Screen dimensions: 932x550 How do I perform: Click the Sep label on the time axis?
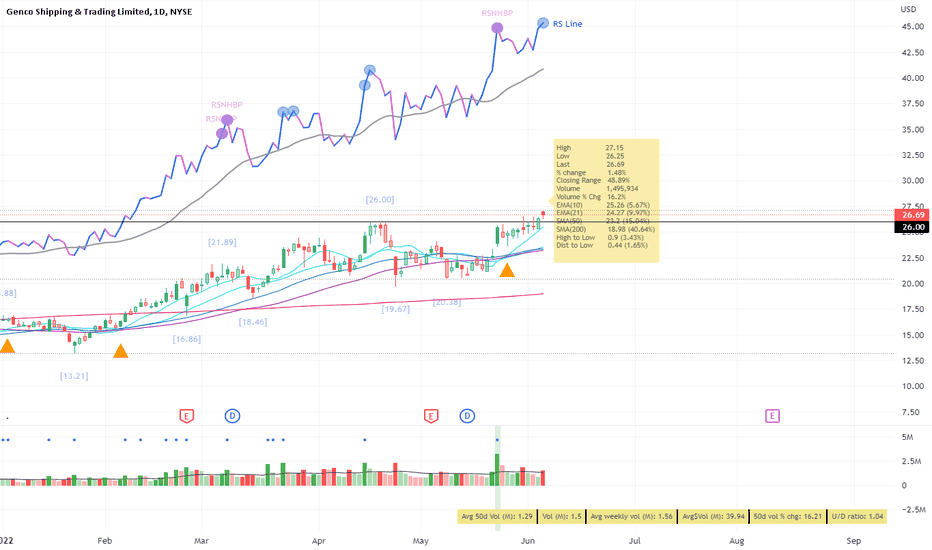click(x=854, y=540)
